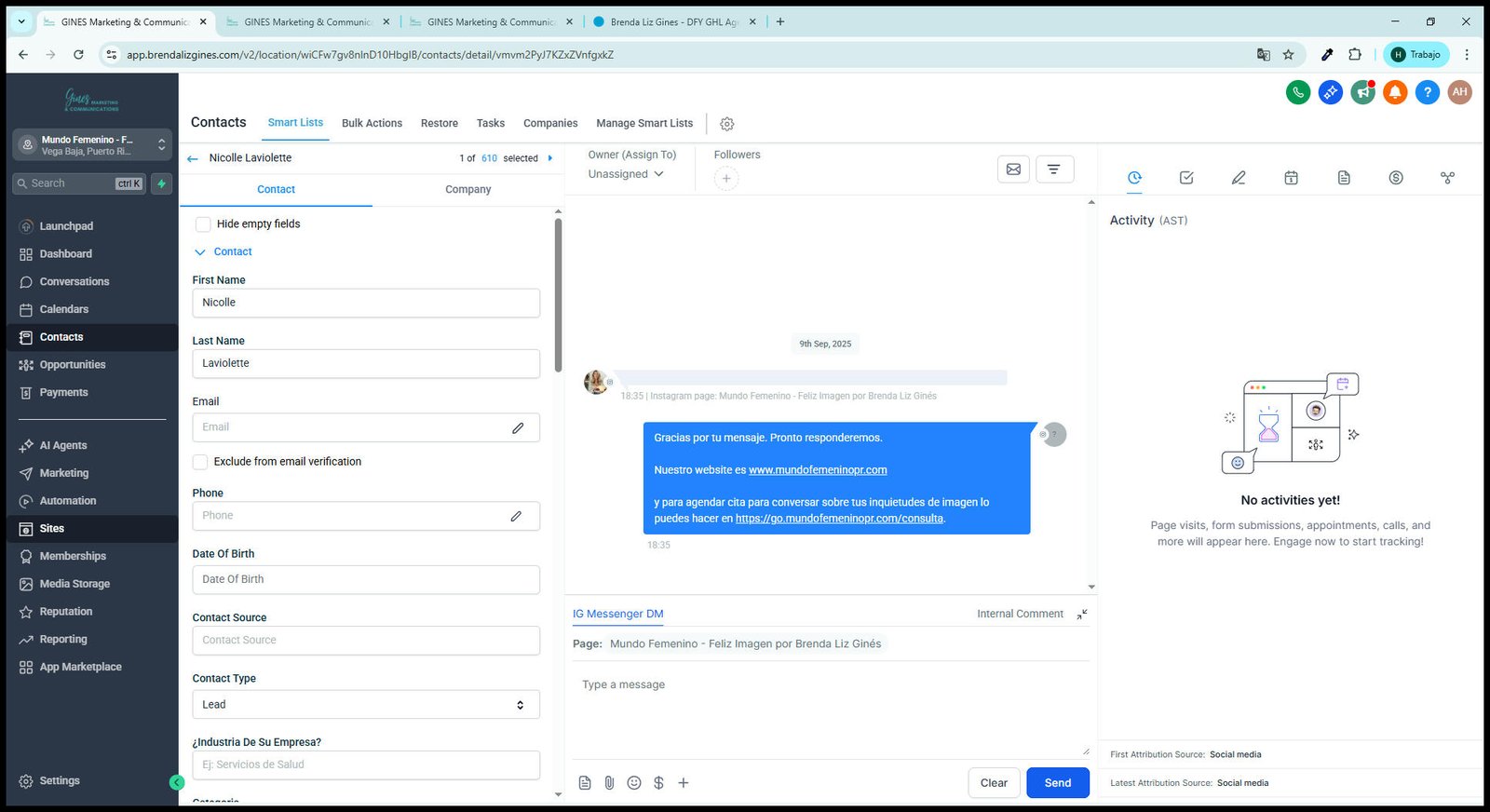This screenshot has height=812, width=1490.
Task: Click the conversation scrollbar down arrow
Action: point(1091,588)
